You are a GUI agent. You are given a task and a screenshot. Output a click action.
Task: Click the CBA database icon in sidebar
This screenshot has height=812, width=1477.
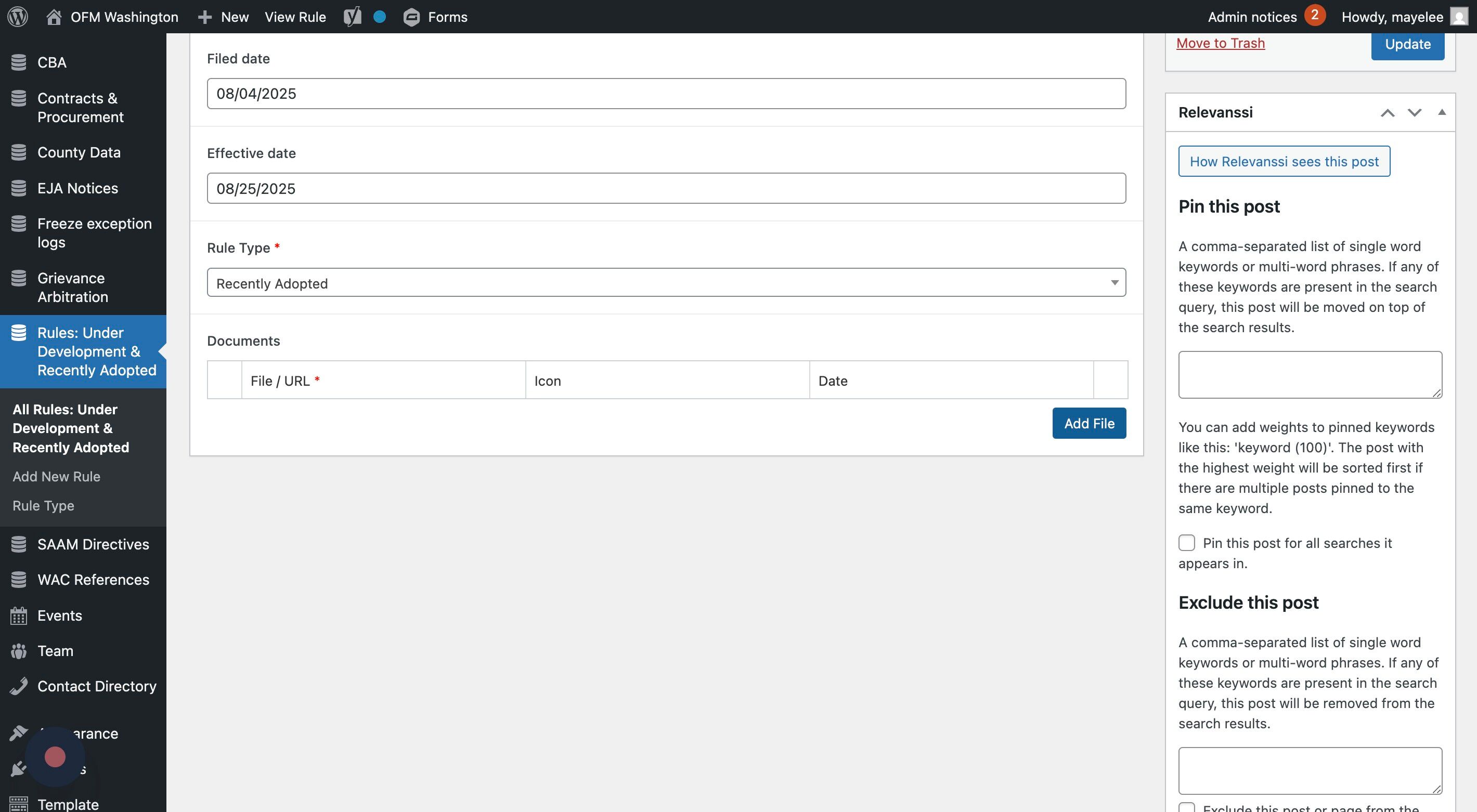click(x=19, y=62)
